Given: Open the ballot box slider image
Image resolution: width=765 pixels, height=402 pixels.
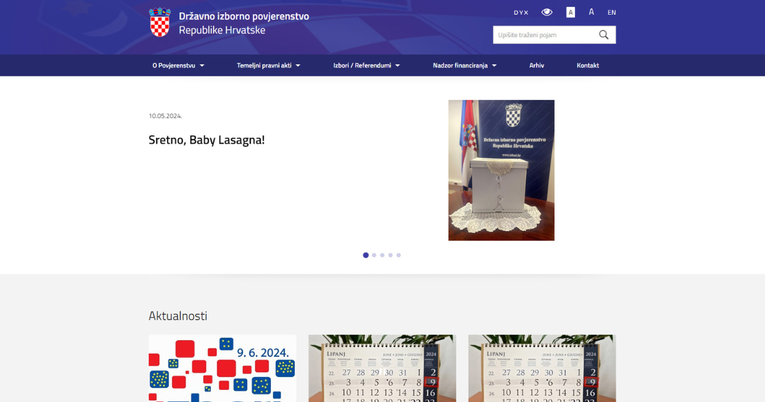Looking at the screenshot, I should (x=501, y=170).
